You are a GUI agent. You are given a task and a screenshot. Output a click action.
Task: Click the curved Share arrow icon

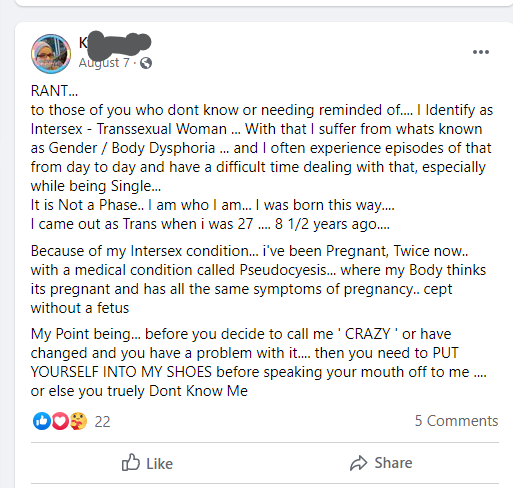358,463
